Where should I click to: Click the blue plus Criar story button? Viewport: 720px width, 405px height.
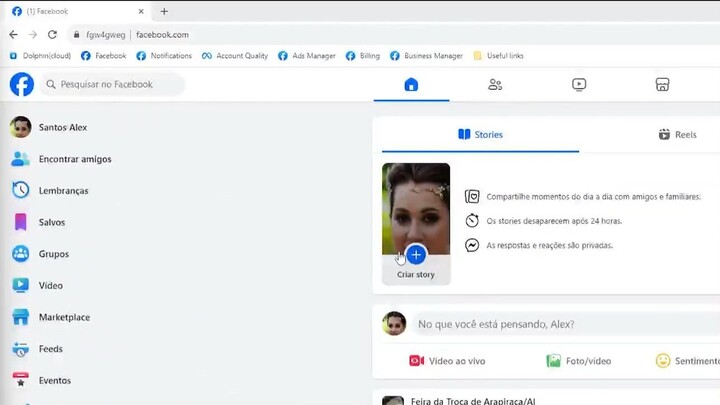(416, 255)
